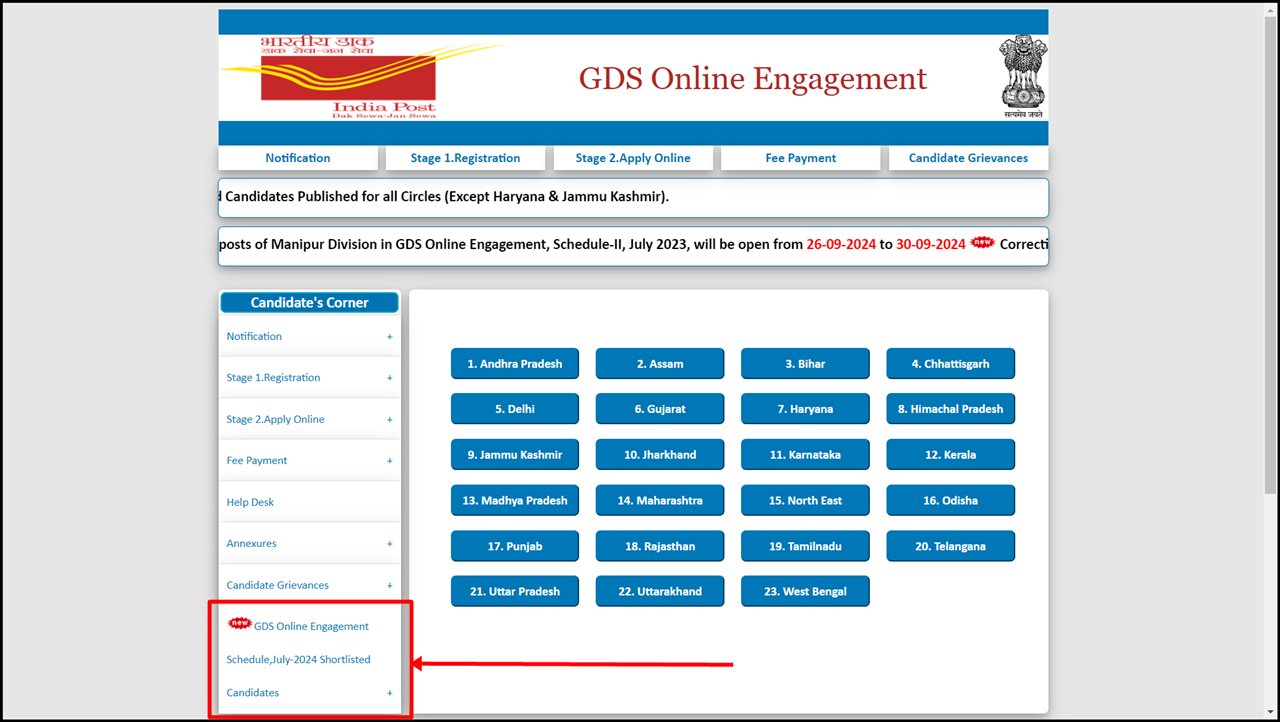Open 6. Gujarat
Screen dimensions: 1280x722
tap(660, 409)
